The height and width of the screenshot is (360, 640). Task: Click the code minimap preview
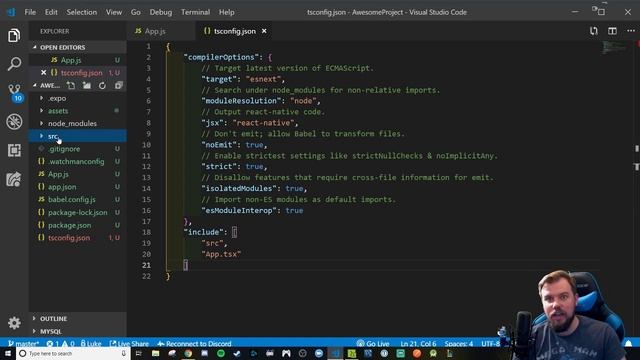pos(614,47)
